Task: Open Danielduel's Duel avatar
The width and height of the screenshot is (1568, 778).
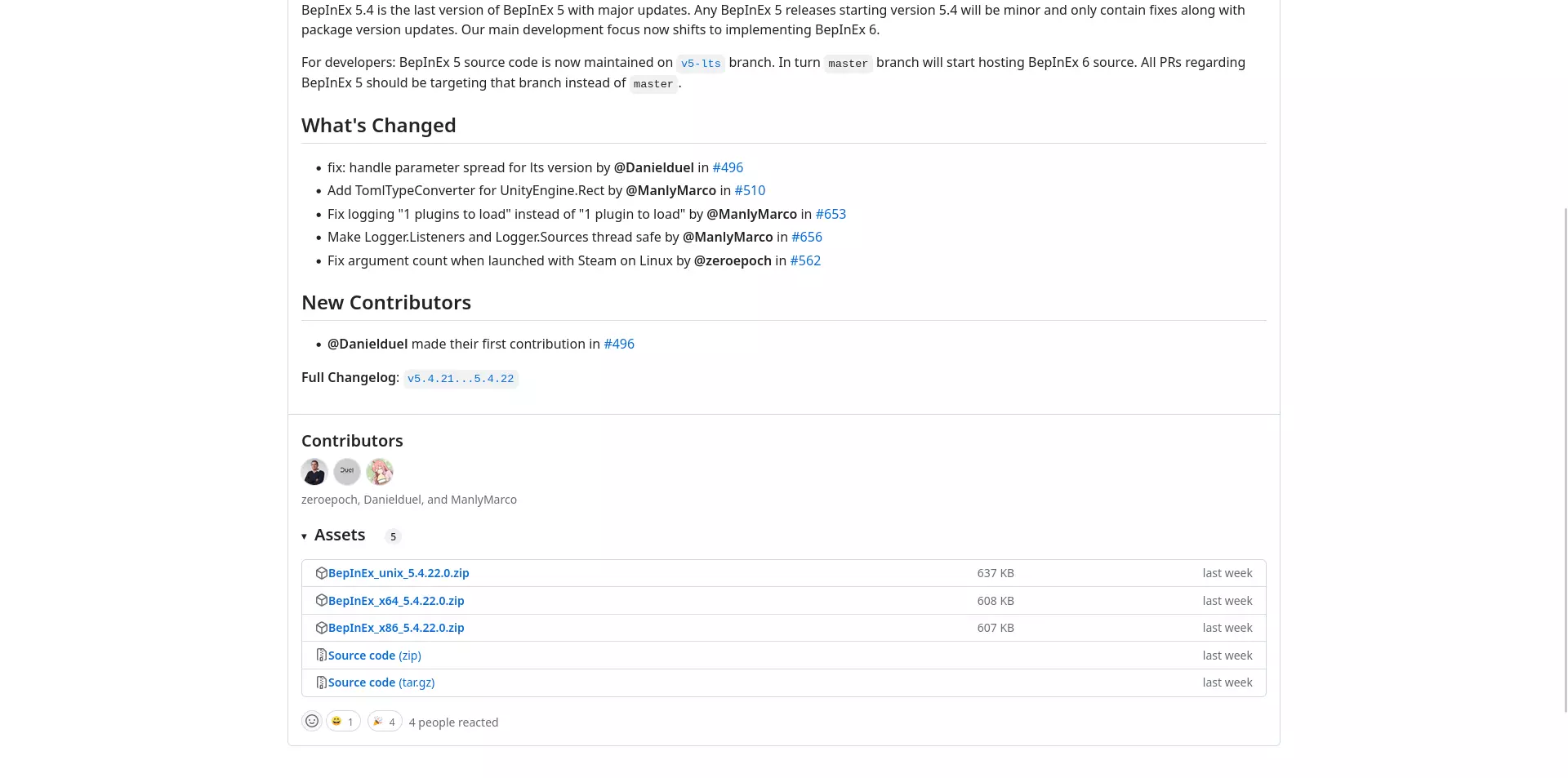Action: coord(347,472)
